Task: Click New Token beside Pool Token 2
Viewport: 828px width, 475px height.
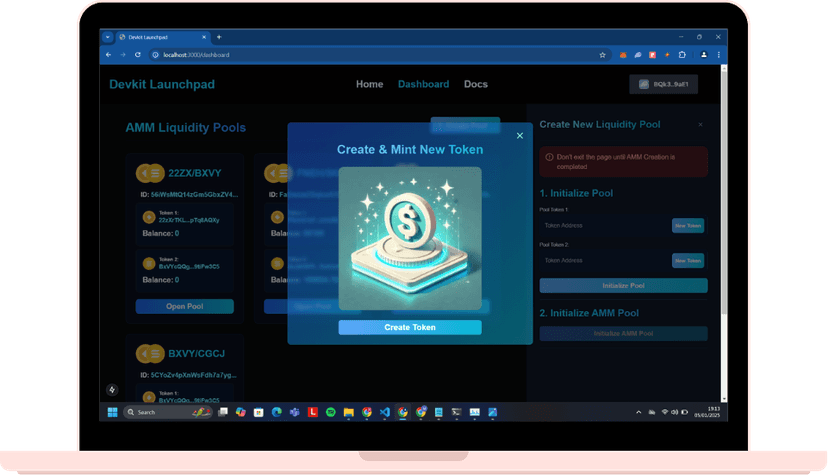Action: tap(687, 260)
